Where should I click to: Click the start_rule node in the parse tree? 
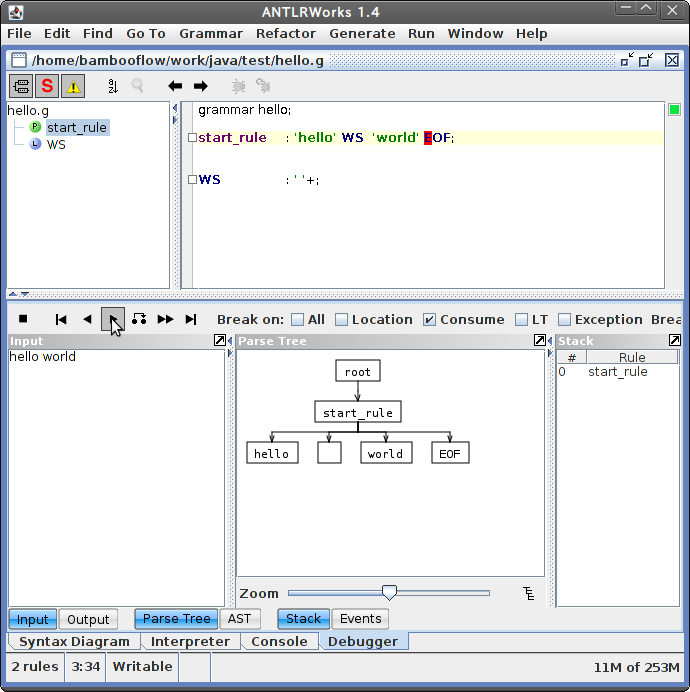(x=358, y=412)
